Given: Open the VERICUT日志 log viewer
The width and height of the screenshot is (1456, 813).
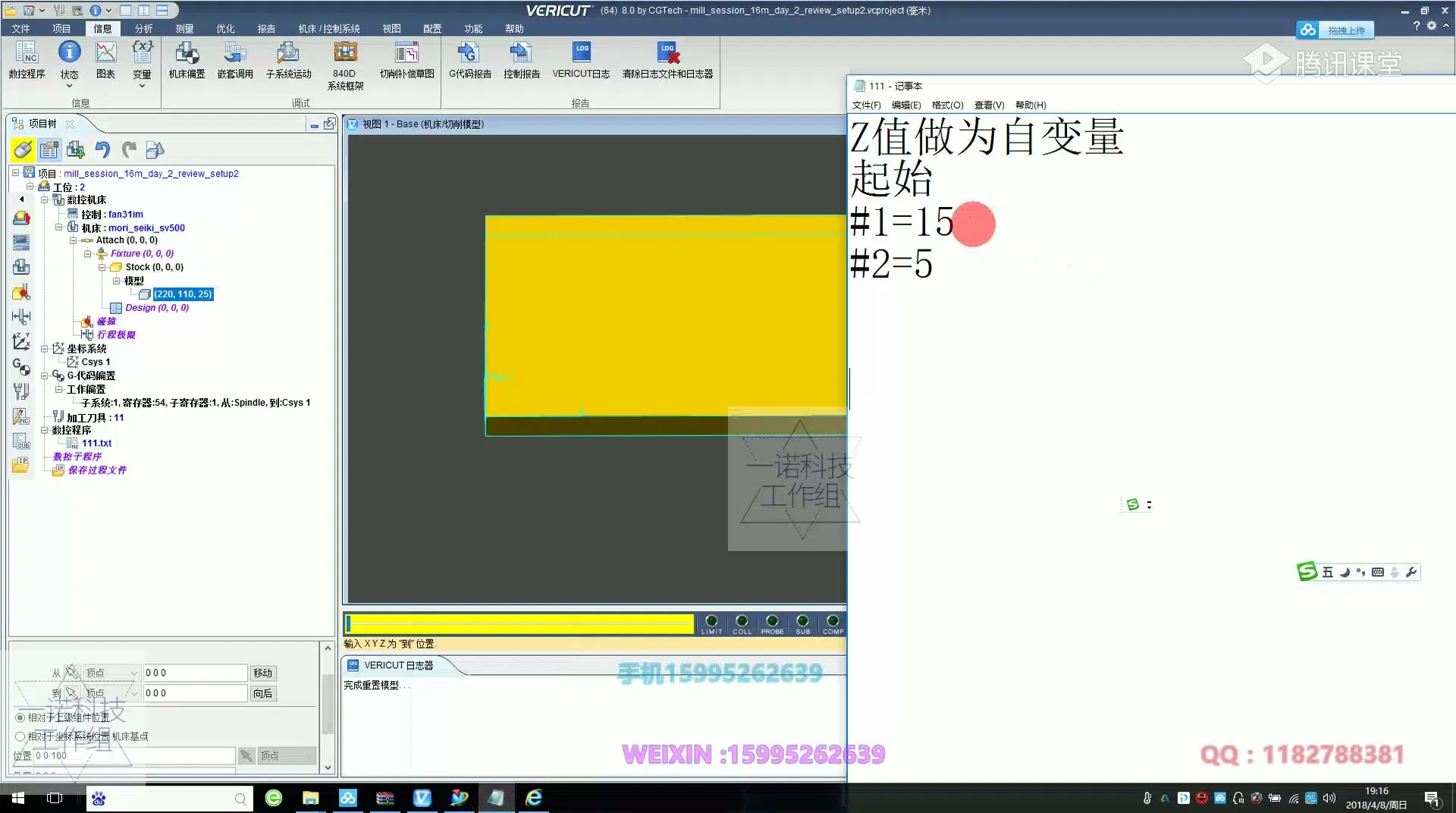Looking at the screenshot, I should pyautogui.click(x=581, y=61).
